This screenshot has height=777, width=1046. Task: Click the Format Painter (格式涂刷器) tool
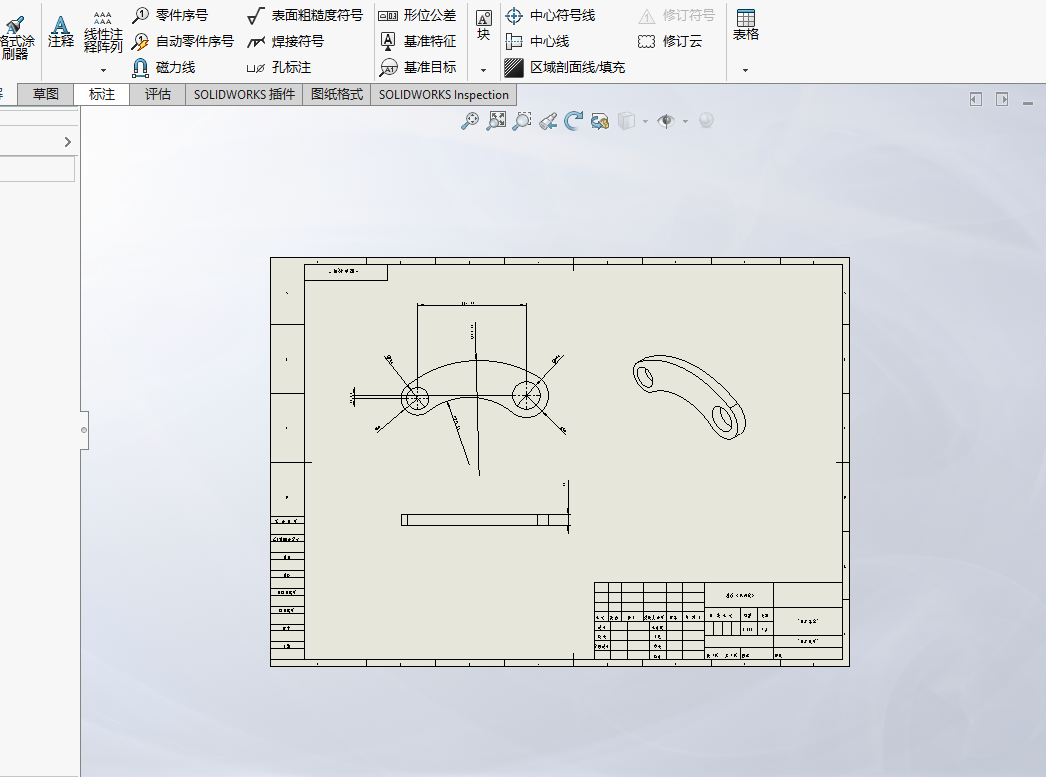15,39
